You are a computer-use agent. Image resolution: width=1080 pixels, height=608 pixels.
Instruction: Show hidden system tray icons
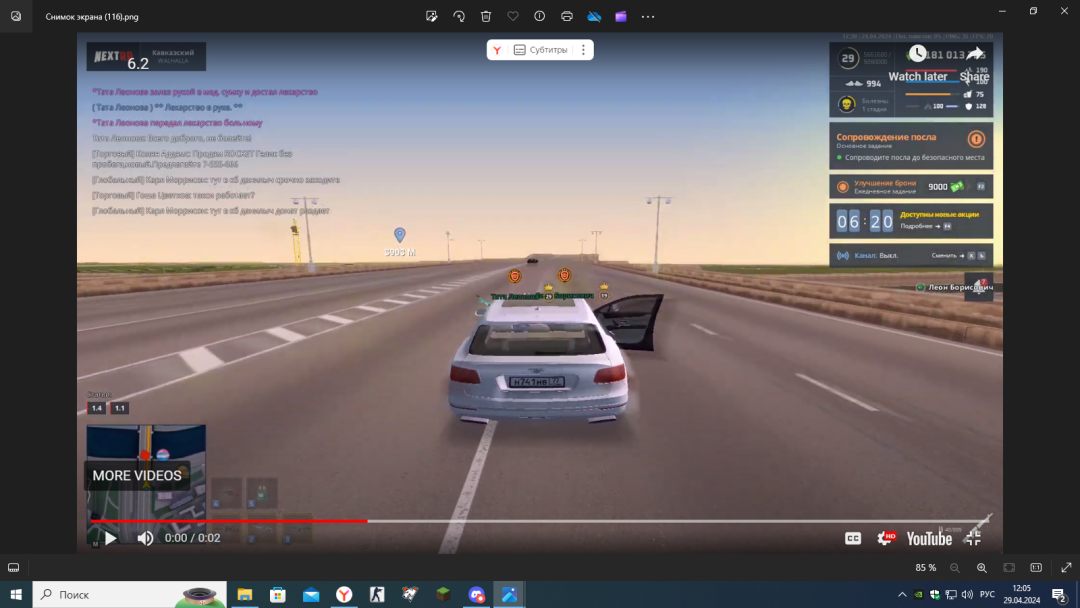pyautogui.click(x=902, y=594)
